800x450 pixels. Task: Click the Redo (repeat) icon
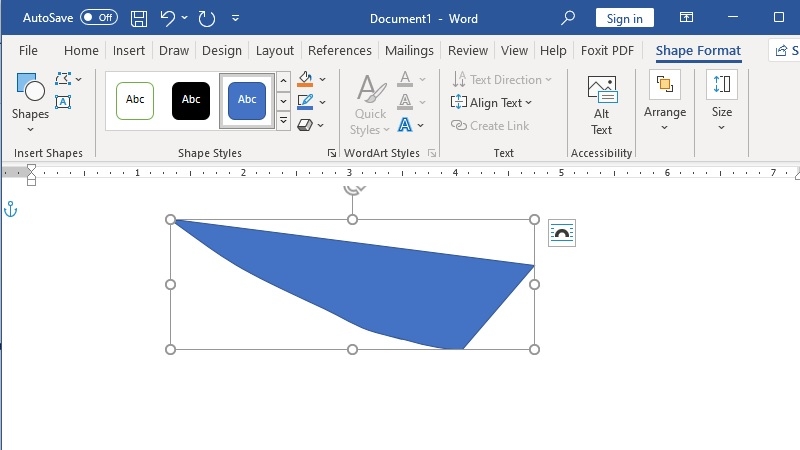(x=207, y=19)
